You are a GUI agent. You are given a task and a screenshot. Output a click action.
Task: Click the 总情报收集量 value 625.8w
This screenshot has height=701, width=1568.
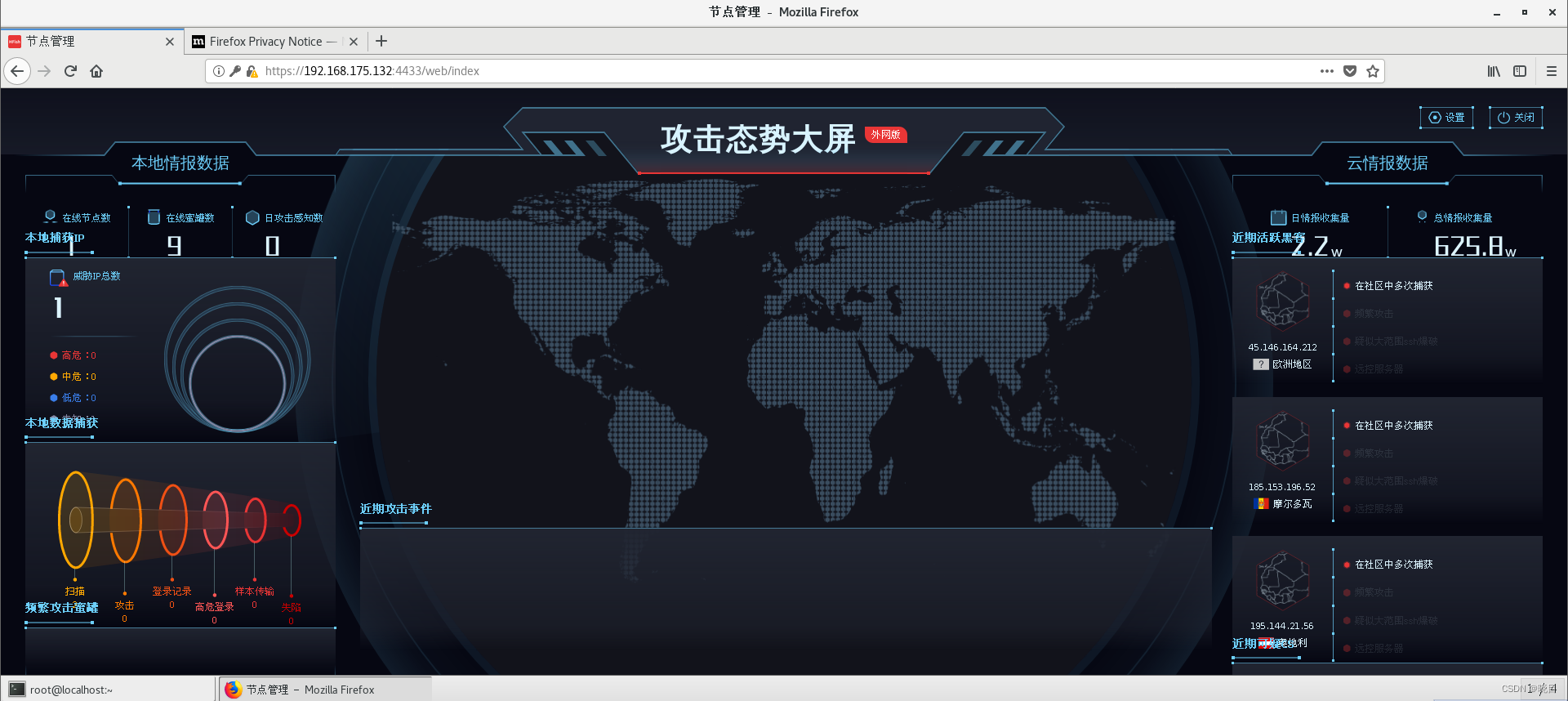pyautogui.click(x=1476, y=246)
